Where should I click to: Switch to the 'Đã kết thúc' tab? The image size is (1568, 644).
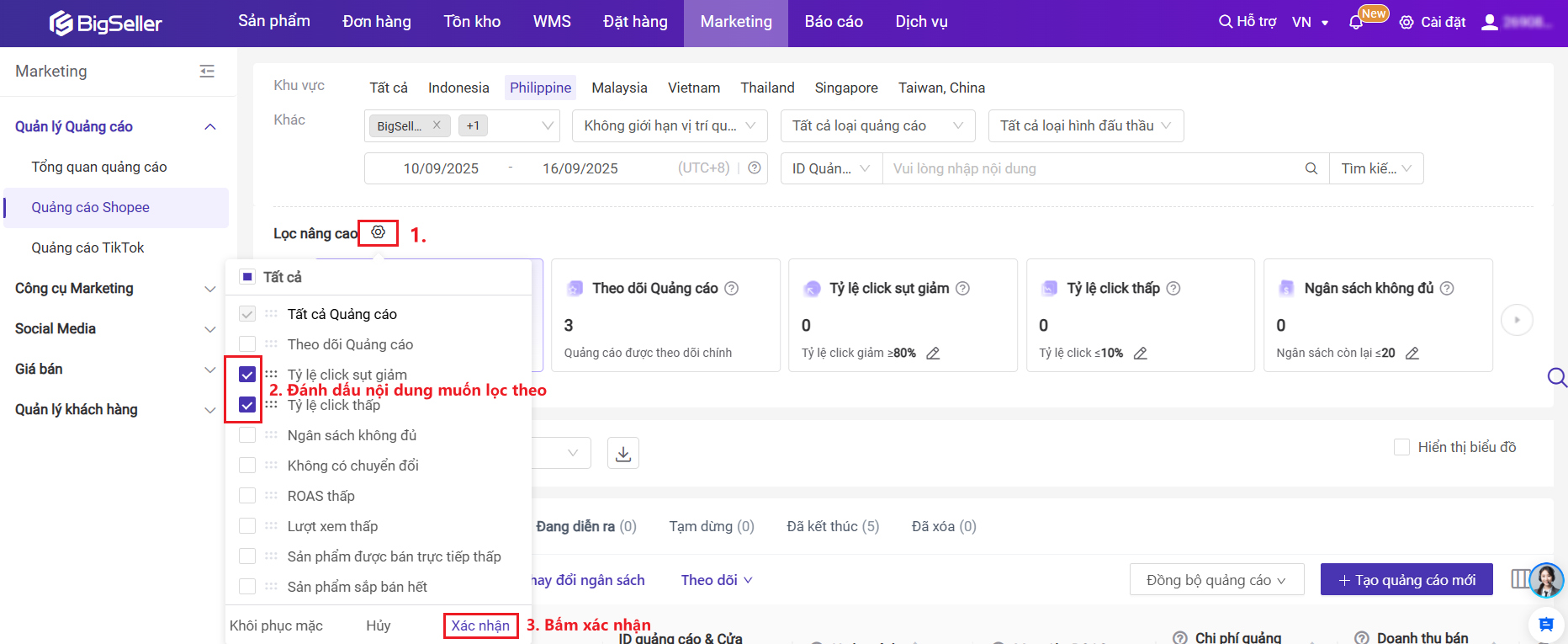click(x=833, y=526)
